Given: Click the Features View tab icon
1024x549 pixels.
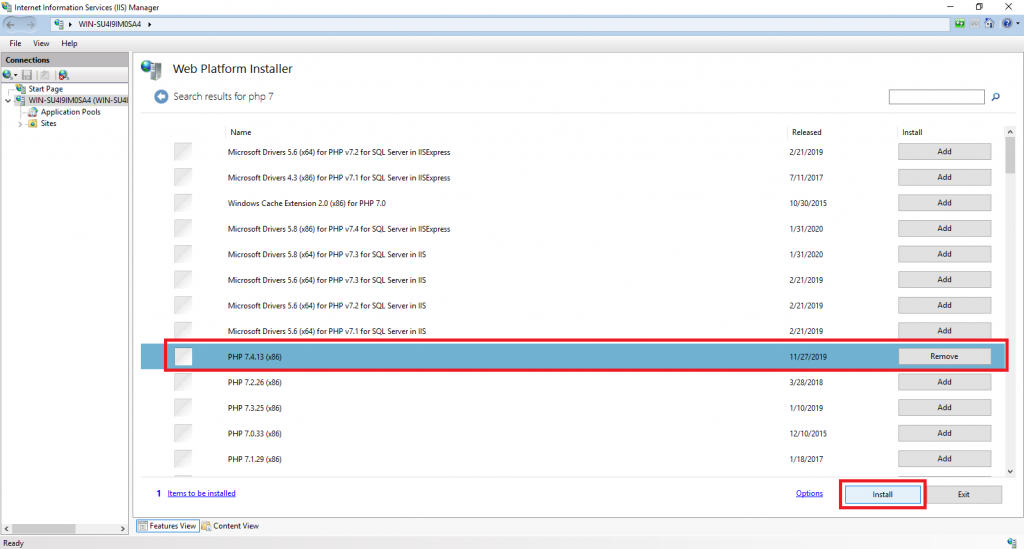Looking at the screenshot, I should 142,525.
